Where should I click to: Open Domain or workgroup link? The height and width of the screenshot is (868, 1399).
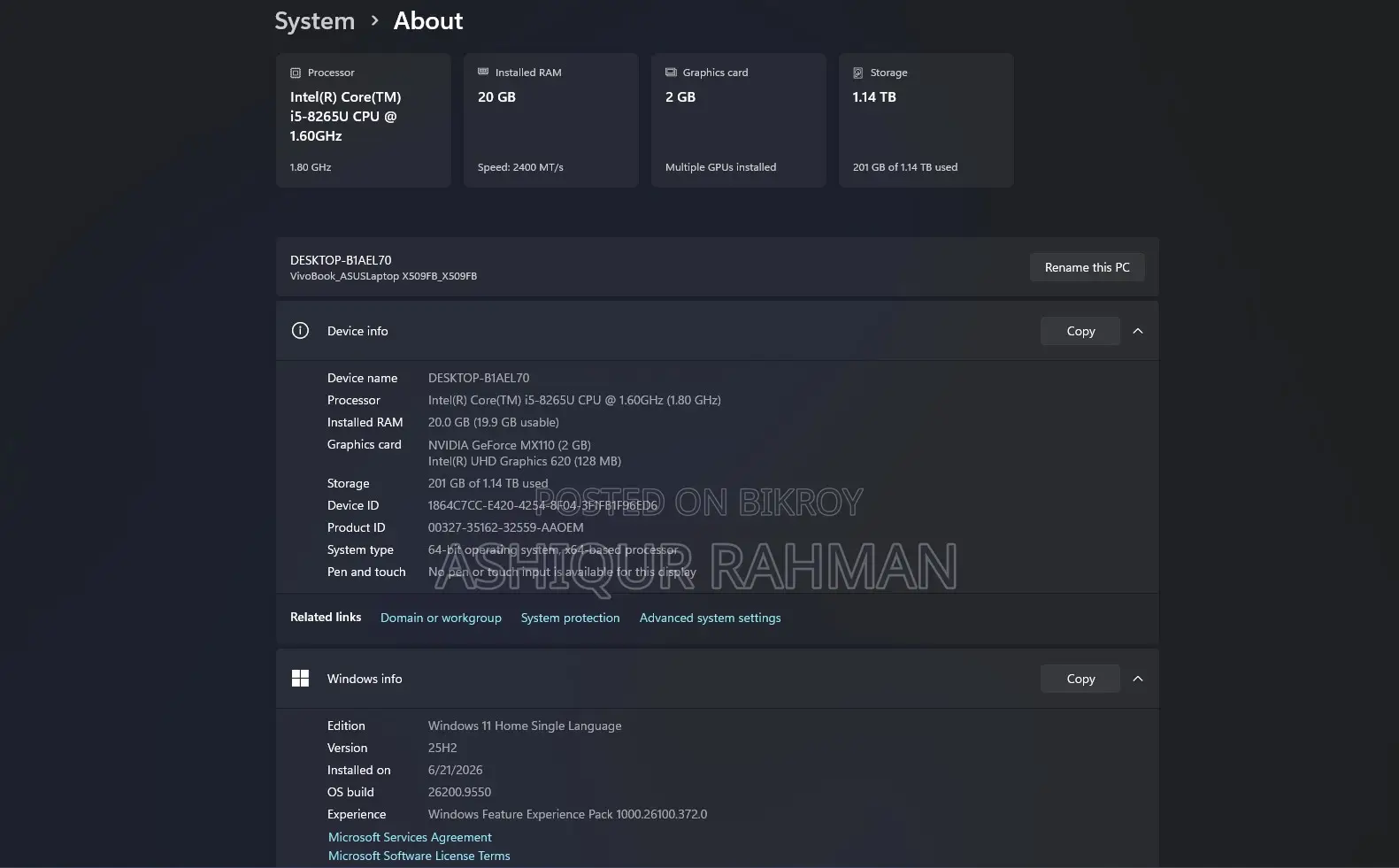click(x=441, y=618)
